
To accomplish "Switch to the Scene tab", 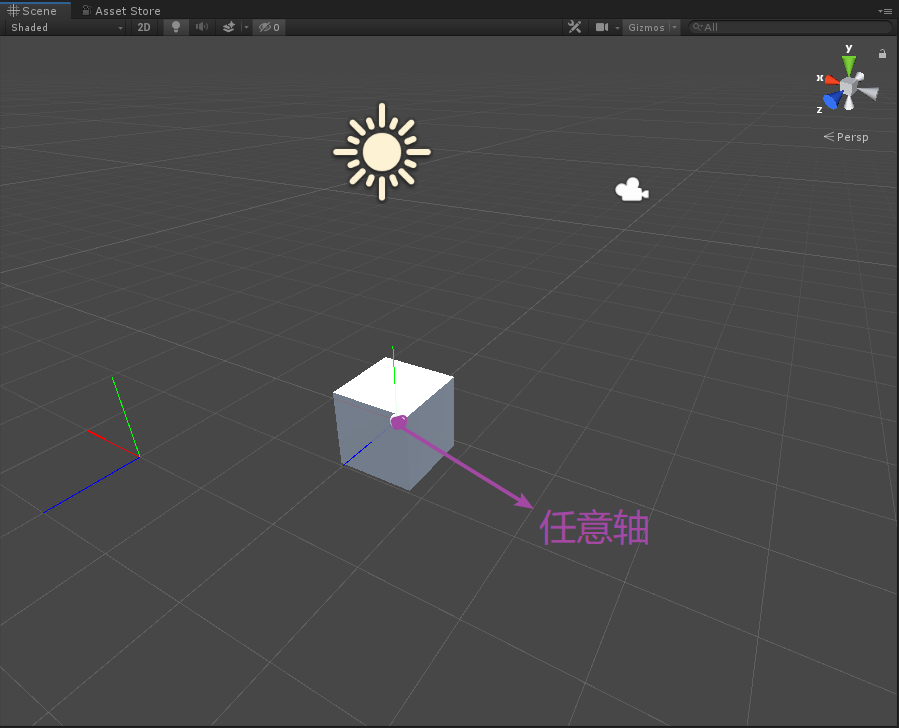I will [34, 10].
